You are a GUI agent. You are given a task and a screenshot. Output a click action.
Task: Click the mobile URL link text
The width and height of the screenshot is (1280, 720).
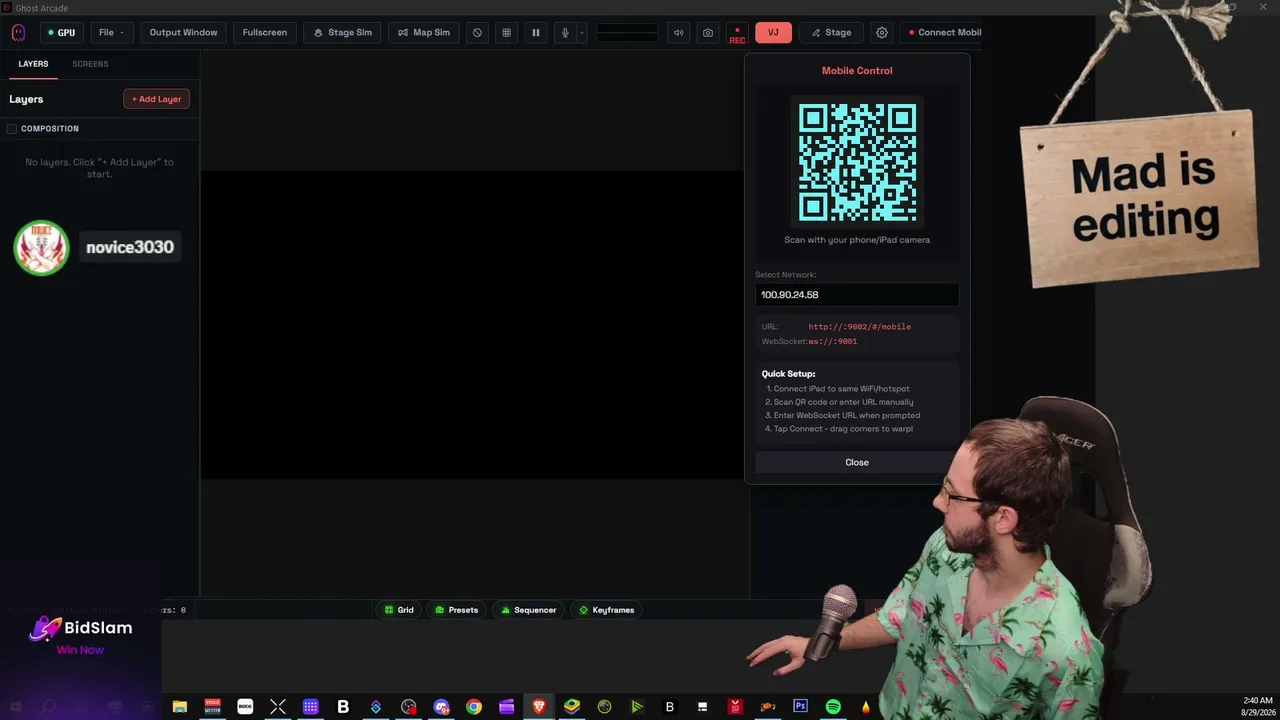click(x=860, y=327)
